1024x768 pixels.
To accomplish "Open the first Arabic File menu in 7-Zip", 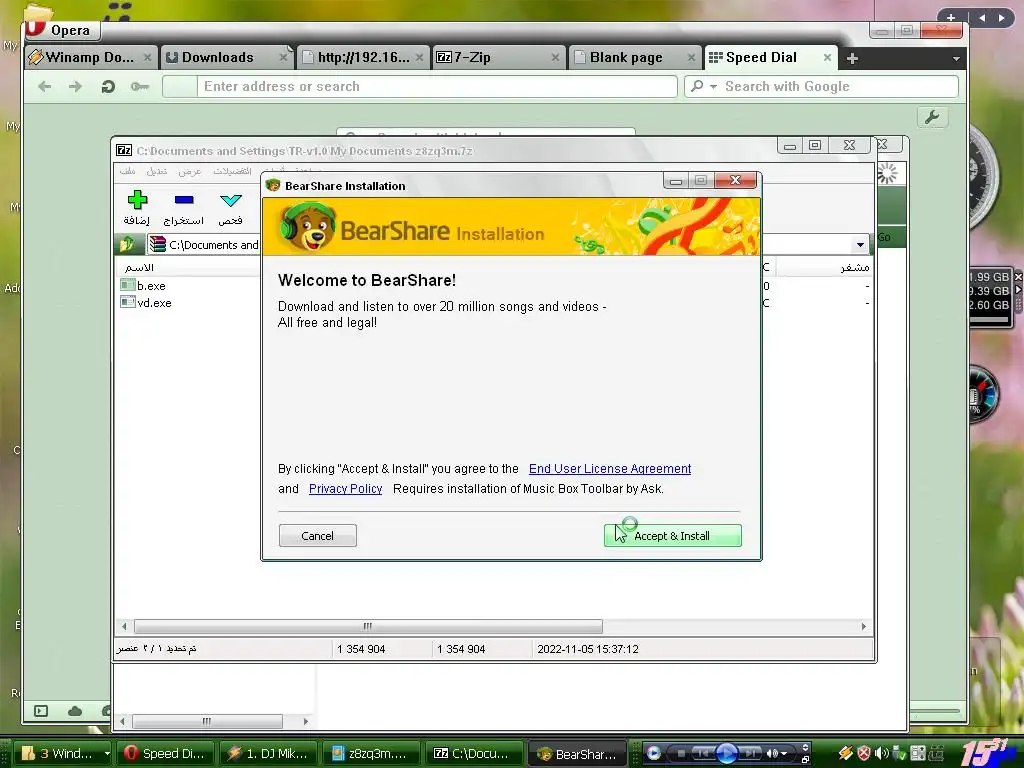I will 127,171.
